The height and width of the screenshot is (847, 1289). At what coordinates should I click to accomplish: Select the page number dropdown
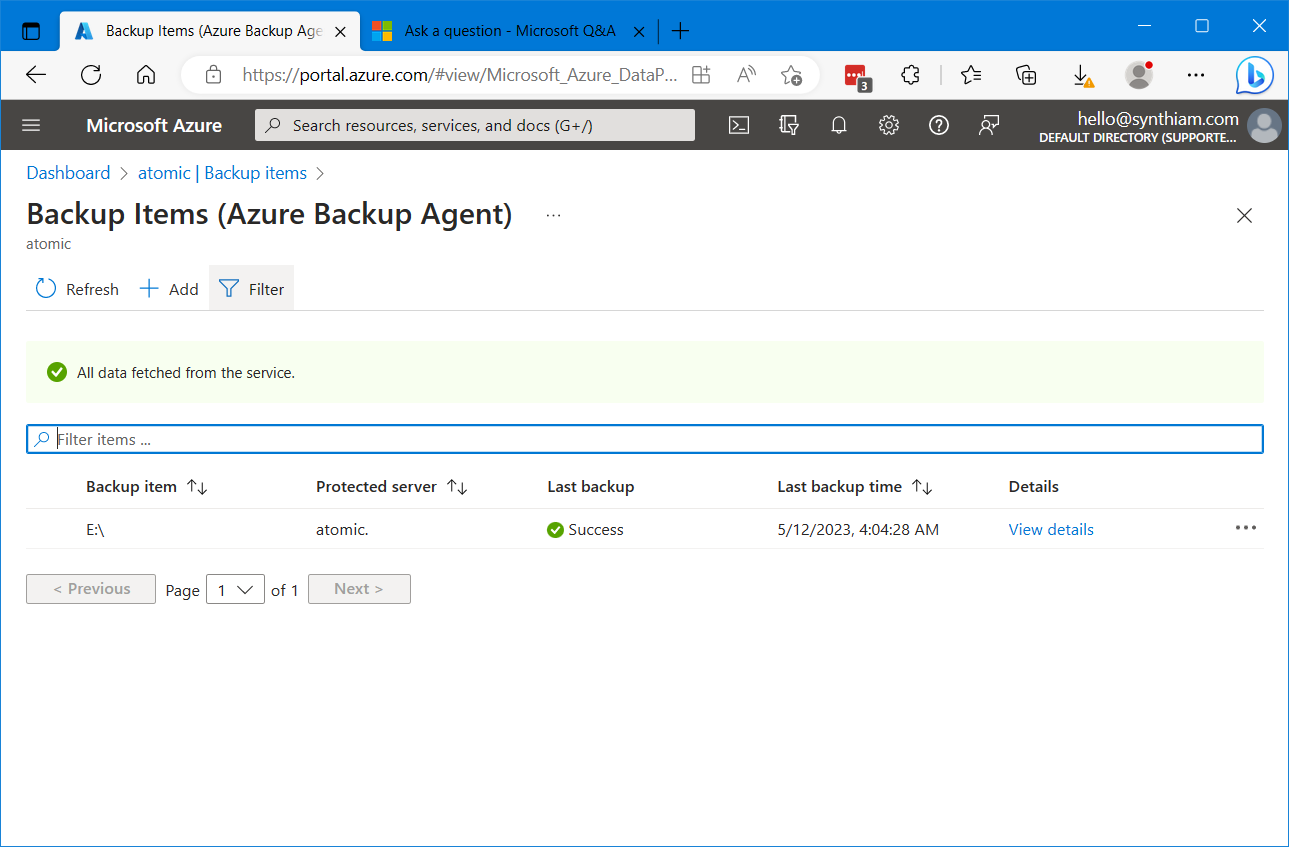point(235,589)
